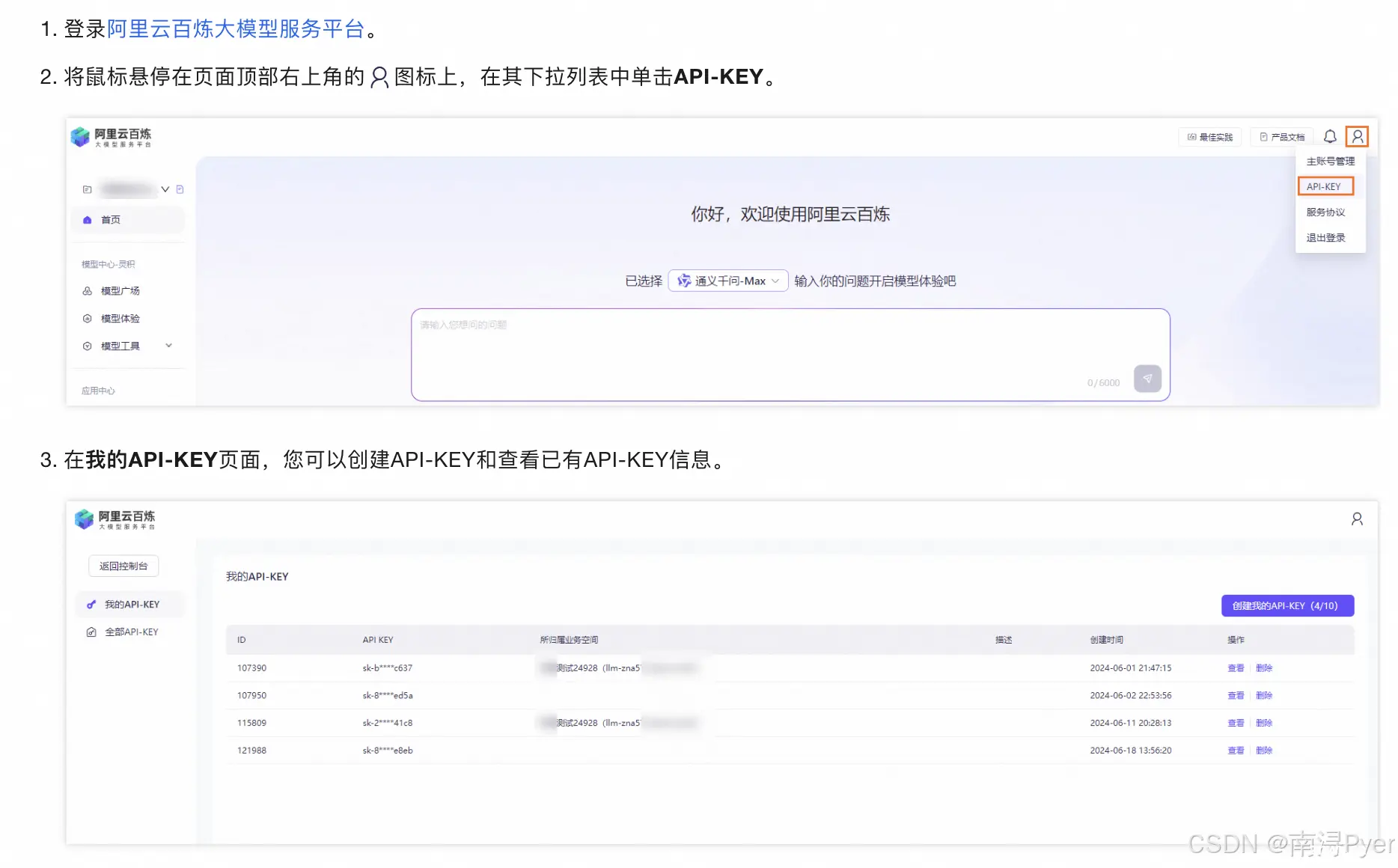Image resolution: width=1398 pixels, height=868 pixels.
Task: Expand 模型工具 chevron in sidebar
Action: [168, 345]
